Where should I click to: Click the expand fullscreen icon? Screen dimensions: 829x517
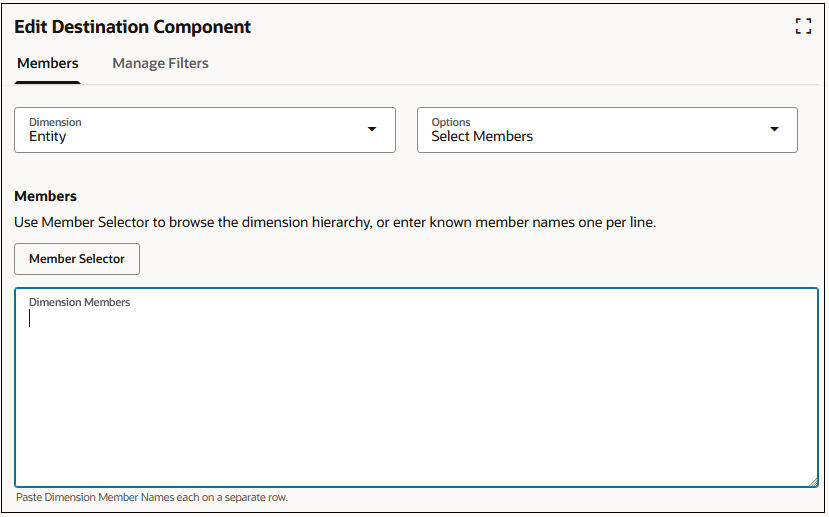(x=803, y=26)
